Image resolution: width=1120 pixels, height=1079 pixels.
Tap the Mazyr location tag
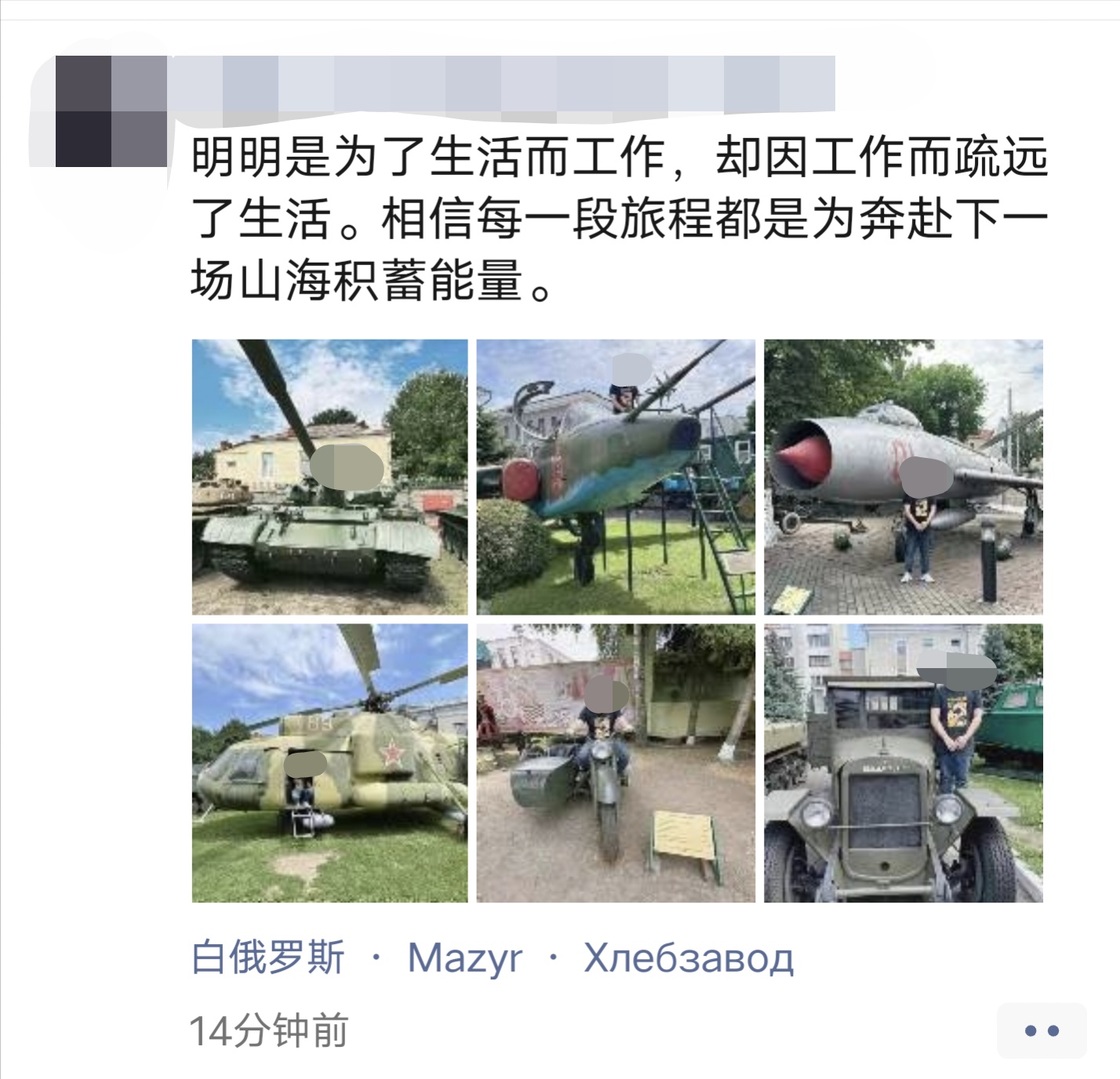(465, 958)
